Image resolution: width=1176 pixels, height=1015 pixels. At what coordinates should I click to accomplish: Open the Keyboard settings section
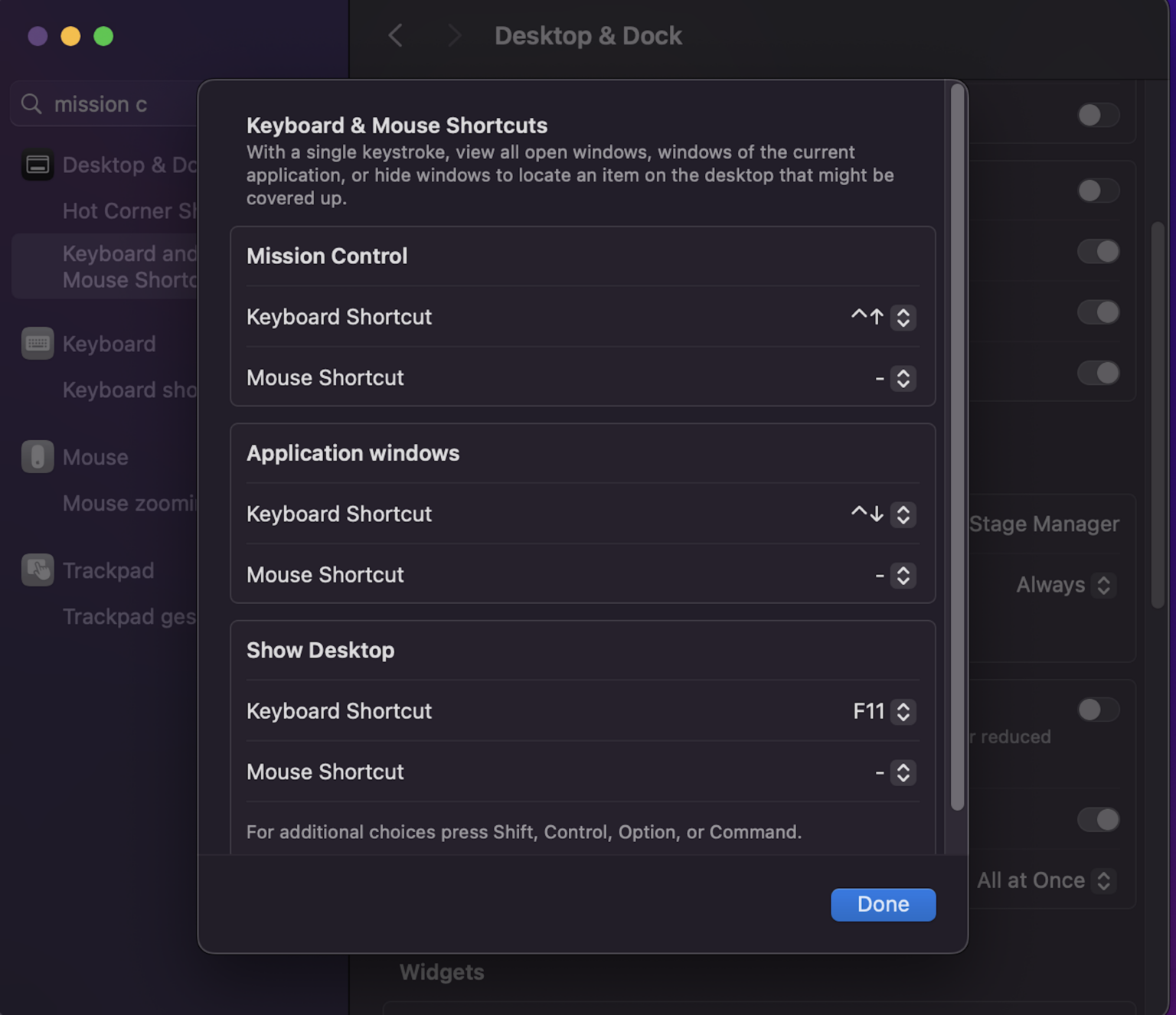click(x=107, y=344)
